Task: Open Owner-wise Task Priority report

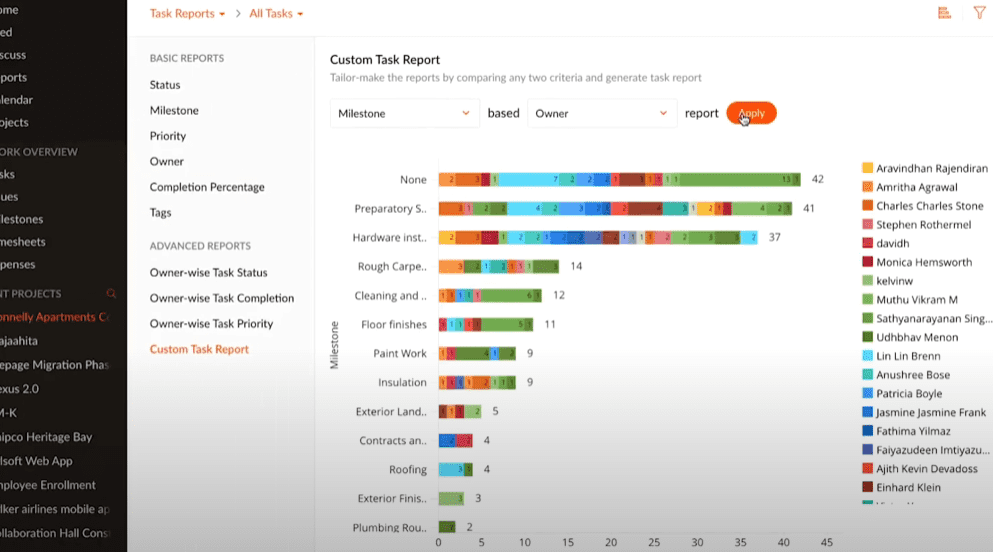Action: (x=211, y=324)
